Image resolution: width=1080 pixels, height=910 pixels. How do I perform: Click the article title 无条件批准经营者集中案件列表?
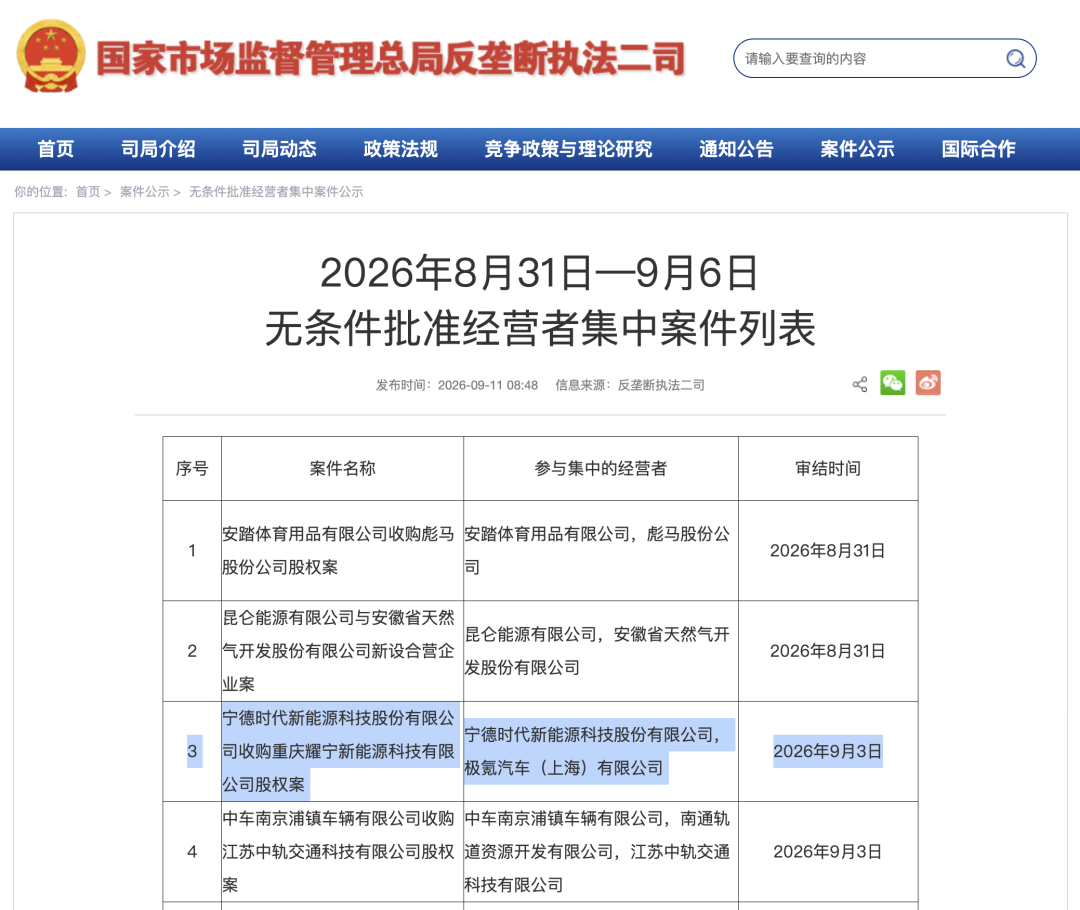pyautogui.click(x=541, y=328)
